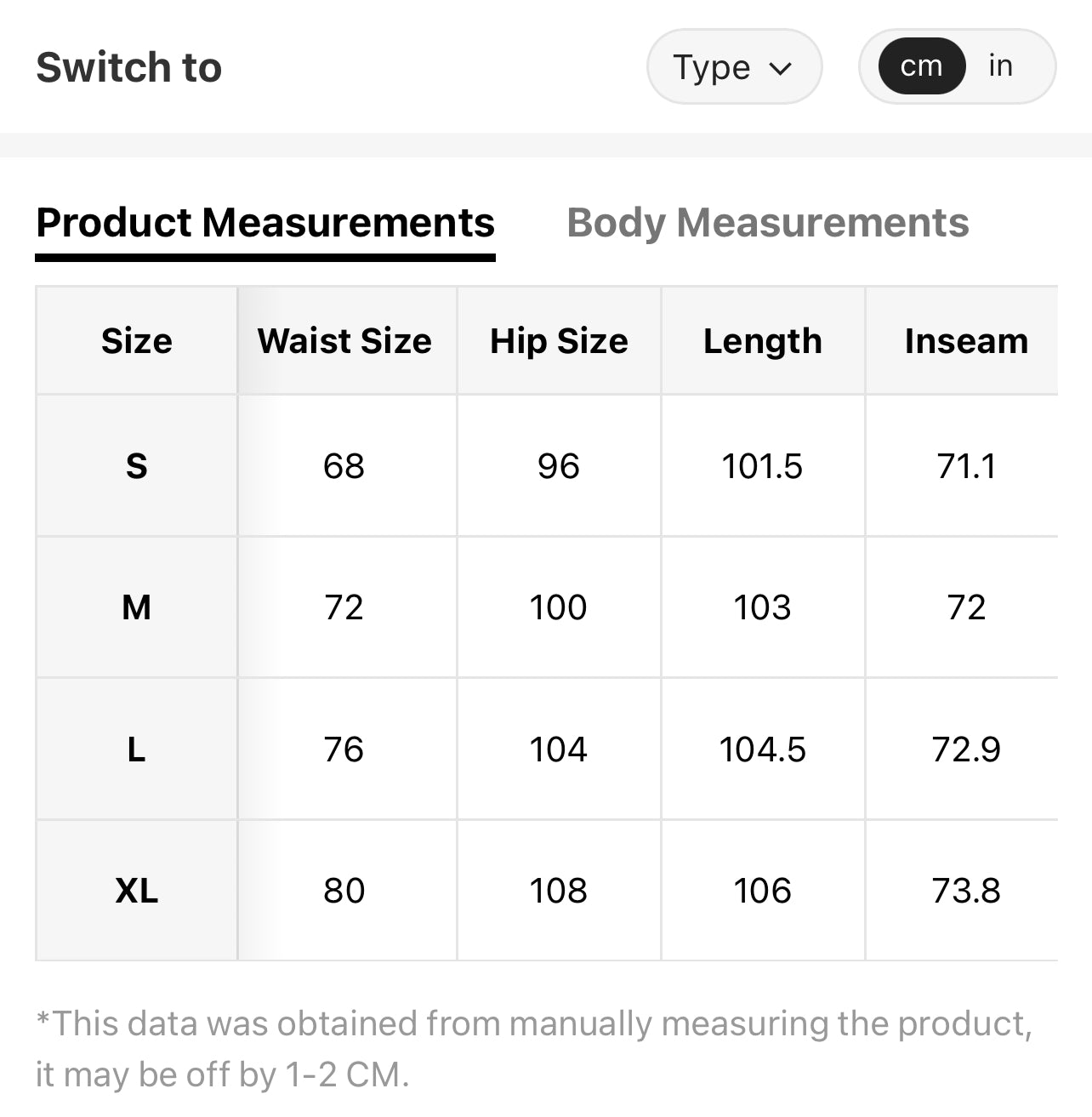The image size is (1092, 1117).
Task: Click the chevron arrow beside Type
Action: 780,68
